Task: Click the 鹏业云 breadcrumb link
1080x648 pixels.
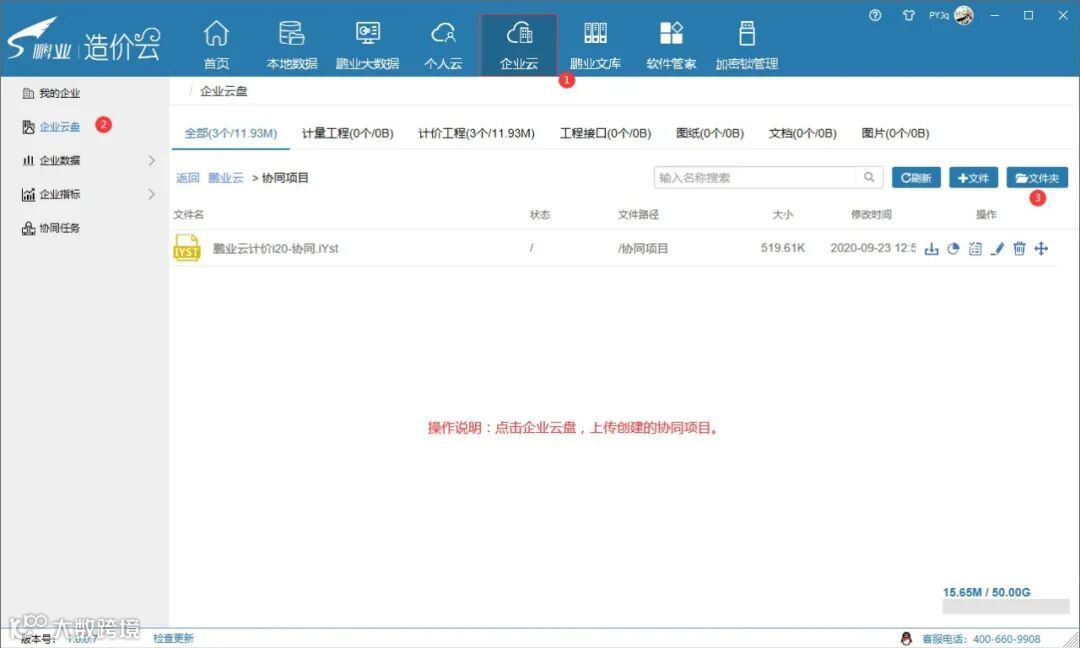Action: pyautogui.click(x=226, y=178)
